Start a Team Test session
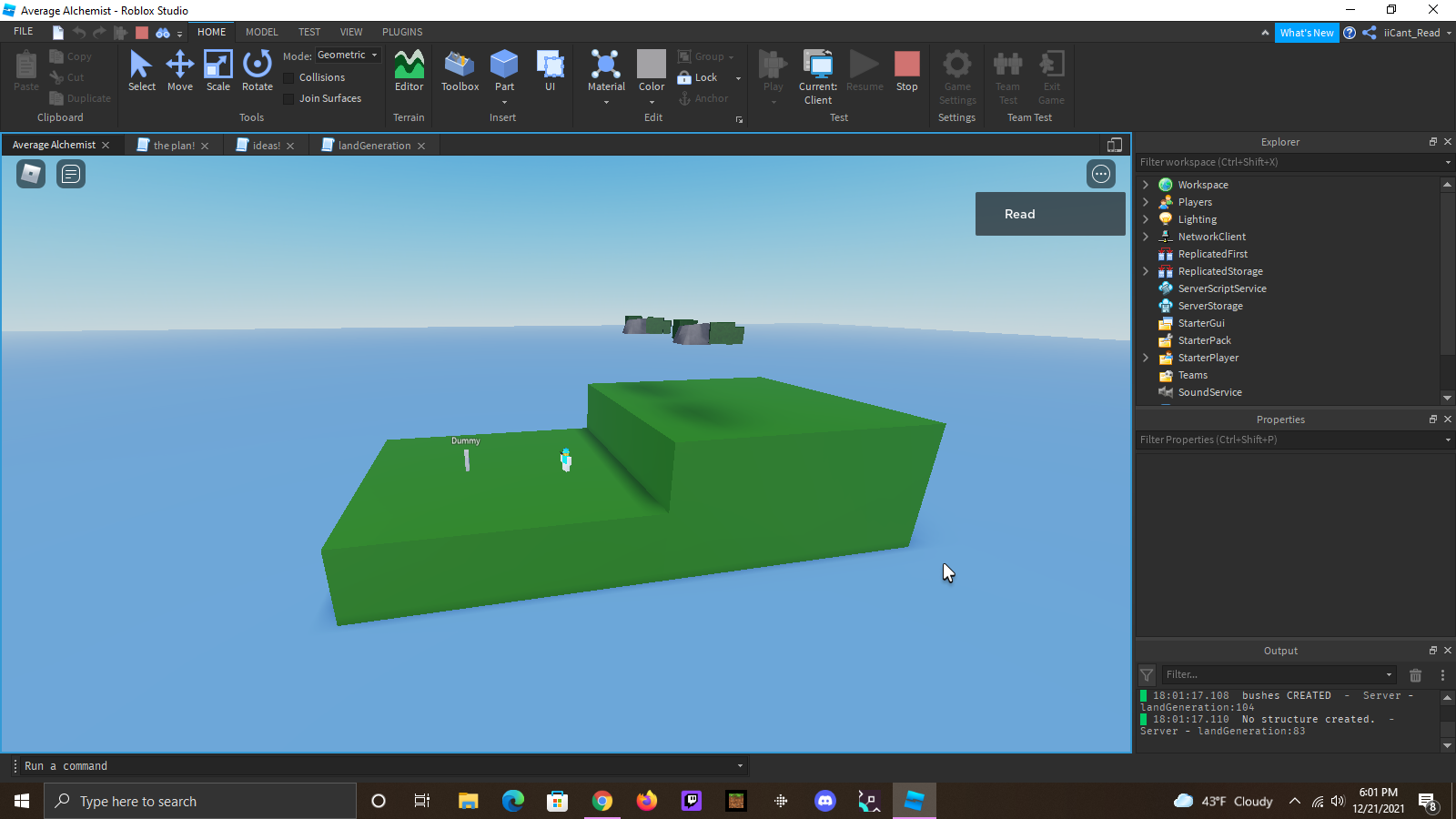The height and width of the screenshot is (819, 1456). tap(1007, 77)
